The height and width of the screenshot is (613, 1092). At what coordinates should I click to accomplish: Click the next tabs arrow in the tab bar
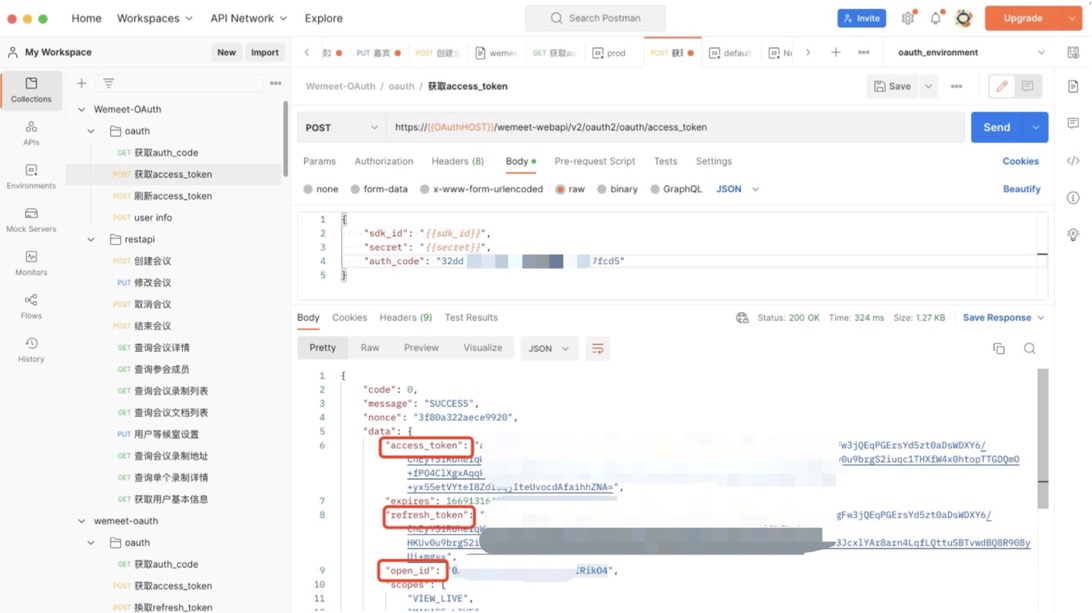[808, 53]
